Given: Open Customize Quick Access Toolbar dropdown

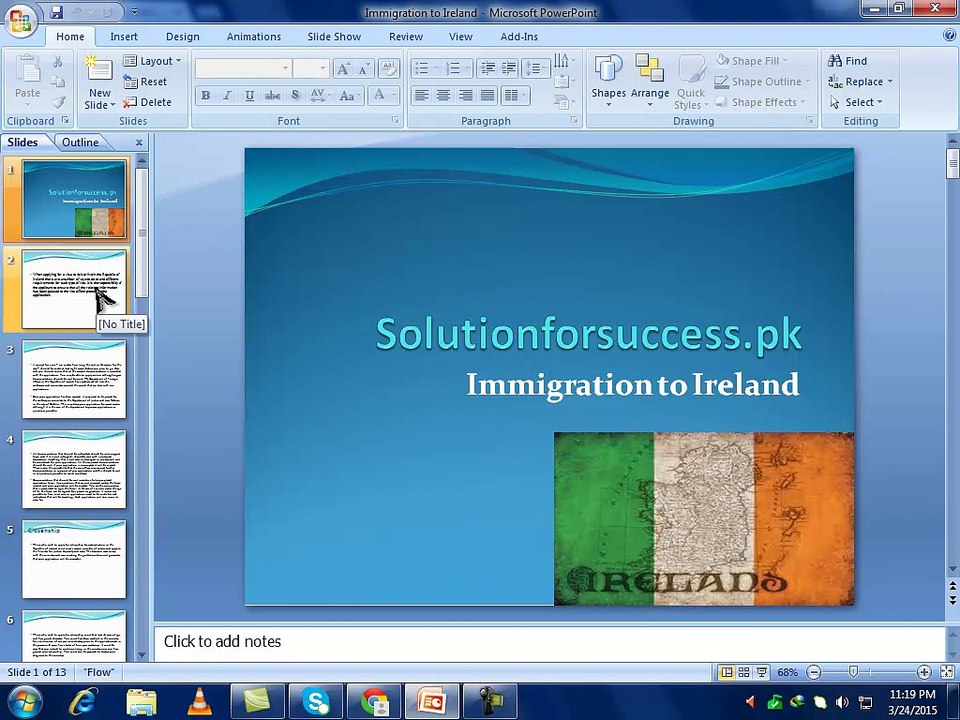Looking at the screenshot, I should pyautogui.click(x=135, y=12).
